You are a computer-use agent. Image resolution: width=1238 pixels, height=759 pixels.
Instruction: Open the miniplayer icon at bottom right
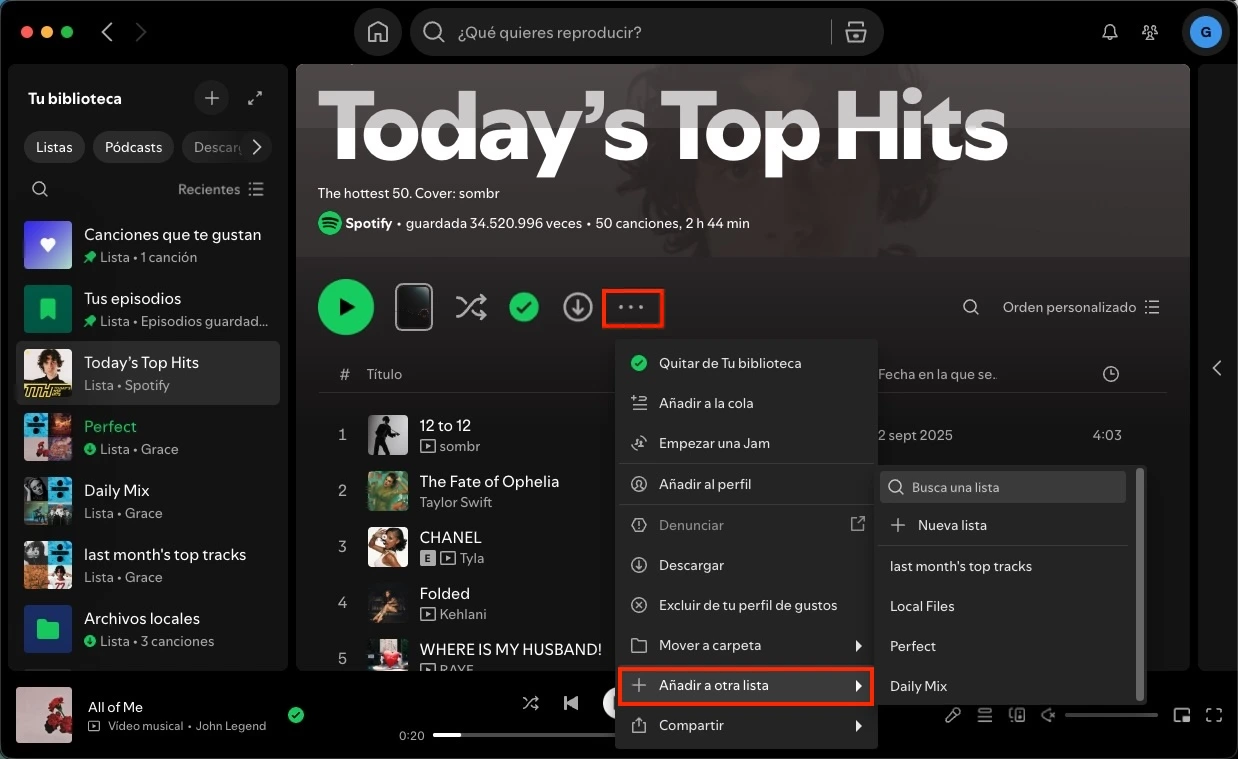tap(1182, 715)
